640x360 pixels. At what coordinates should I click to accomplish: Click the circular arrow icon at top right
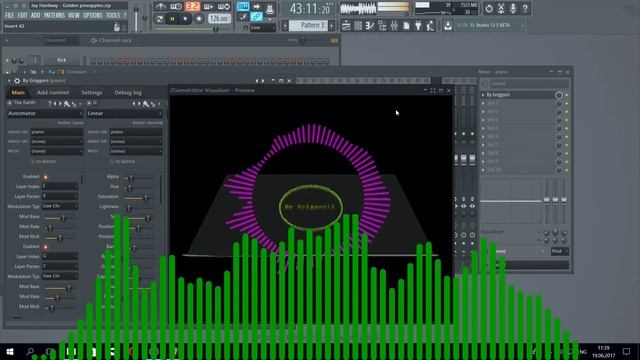(489, 8)
